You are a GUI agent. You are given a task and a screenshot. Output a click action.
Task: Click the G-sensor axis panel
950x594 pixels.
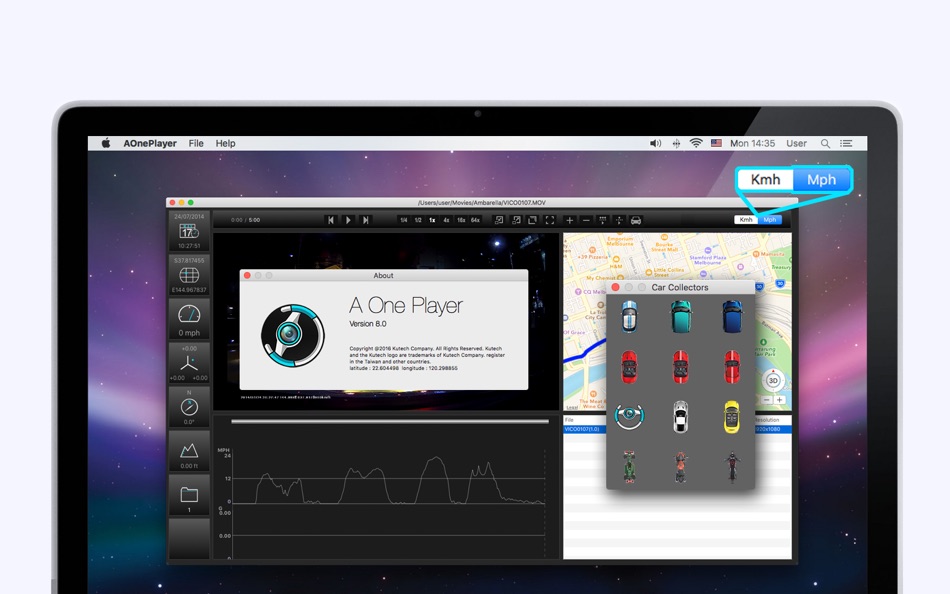[x=189, y=362]
